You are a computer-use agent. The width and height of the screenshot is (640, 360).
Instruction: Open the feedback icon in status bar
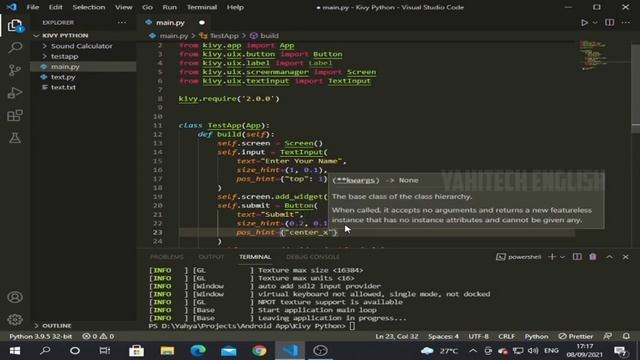[x=608, y=336]
